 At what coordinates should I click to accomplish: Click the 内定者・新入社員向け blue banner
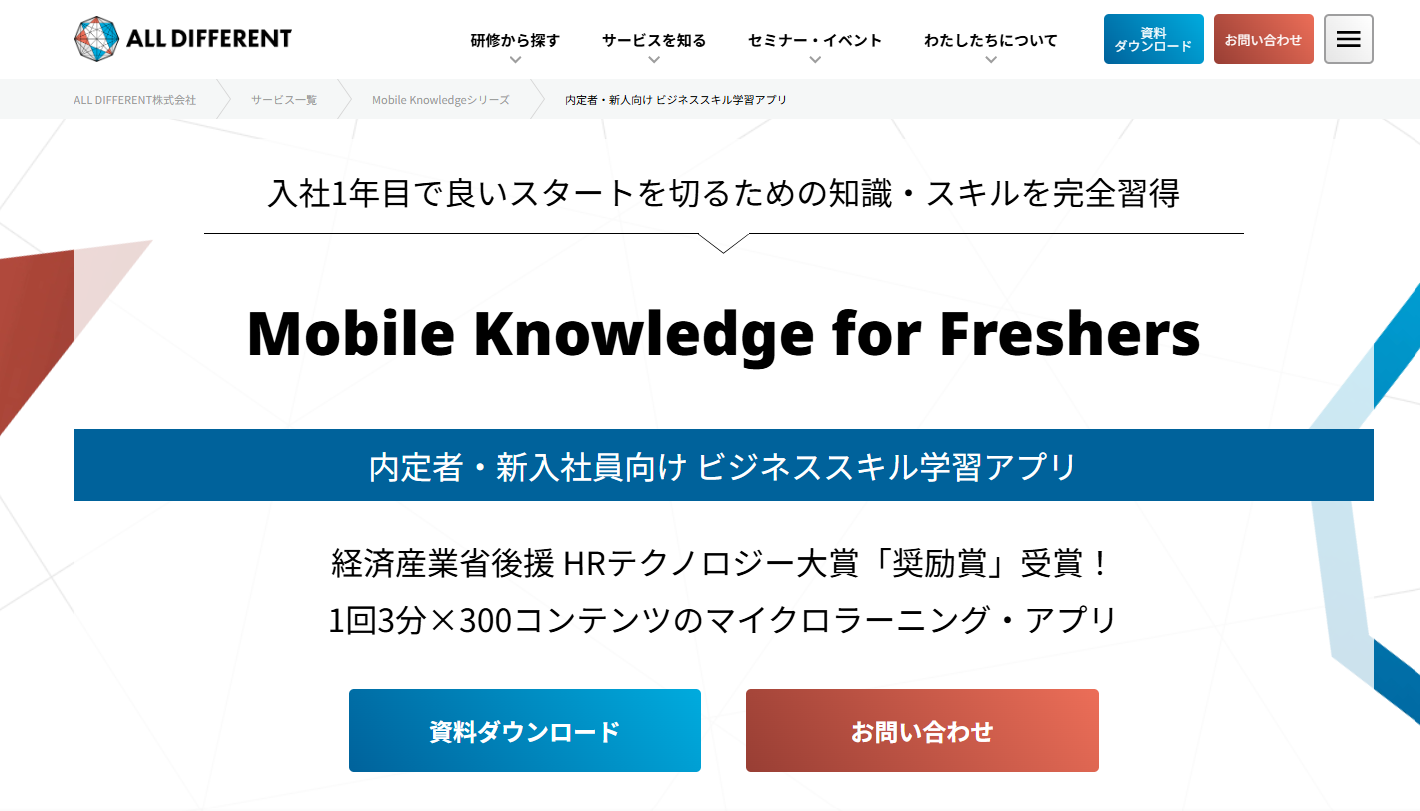[x=723, y=465]
